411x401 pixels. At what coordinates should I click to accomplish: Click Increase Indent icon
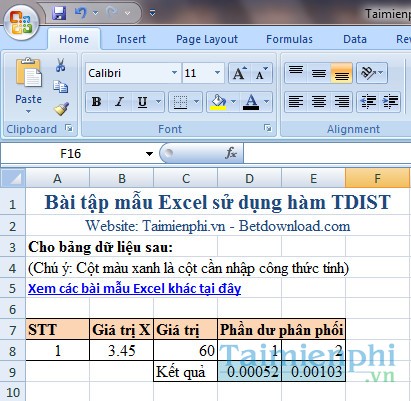coord(390,102)
